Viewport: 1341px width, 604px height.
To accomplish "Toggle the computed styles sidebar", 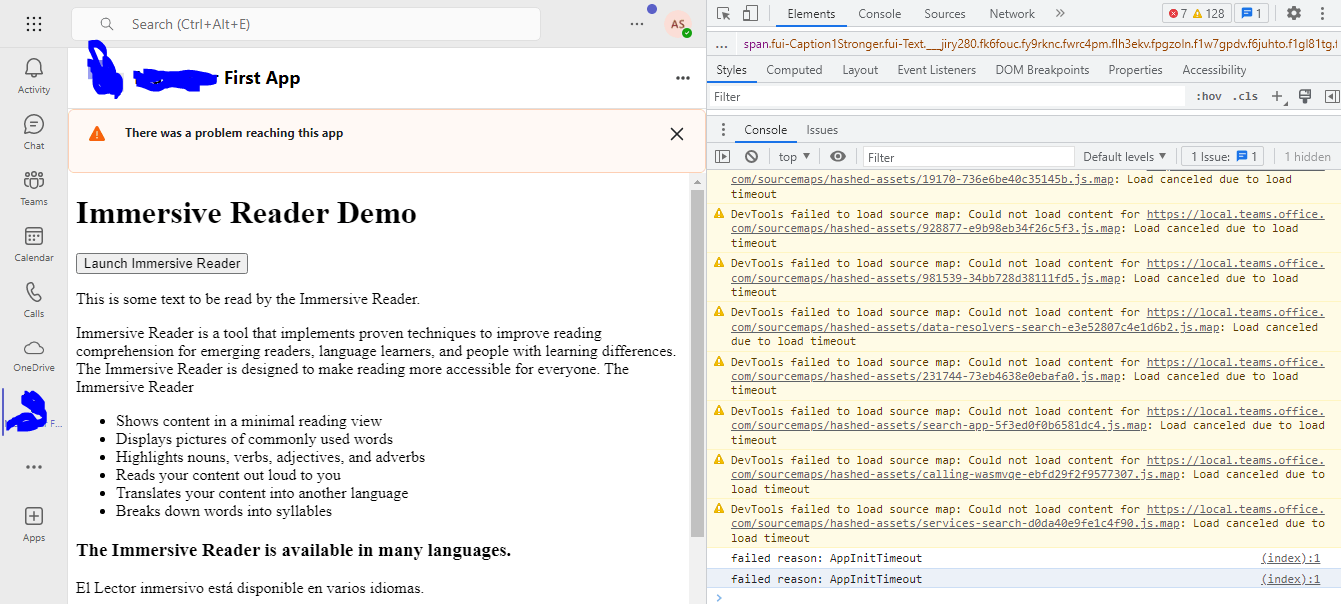I will pos(1331,97).
